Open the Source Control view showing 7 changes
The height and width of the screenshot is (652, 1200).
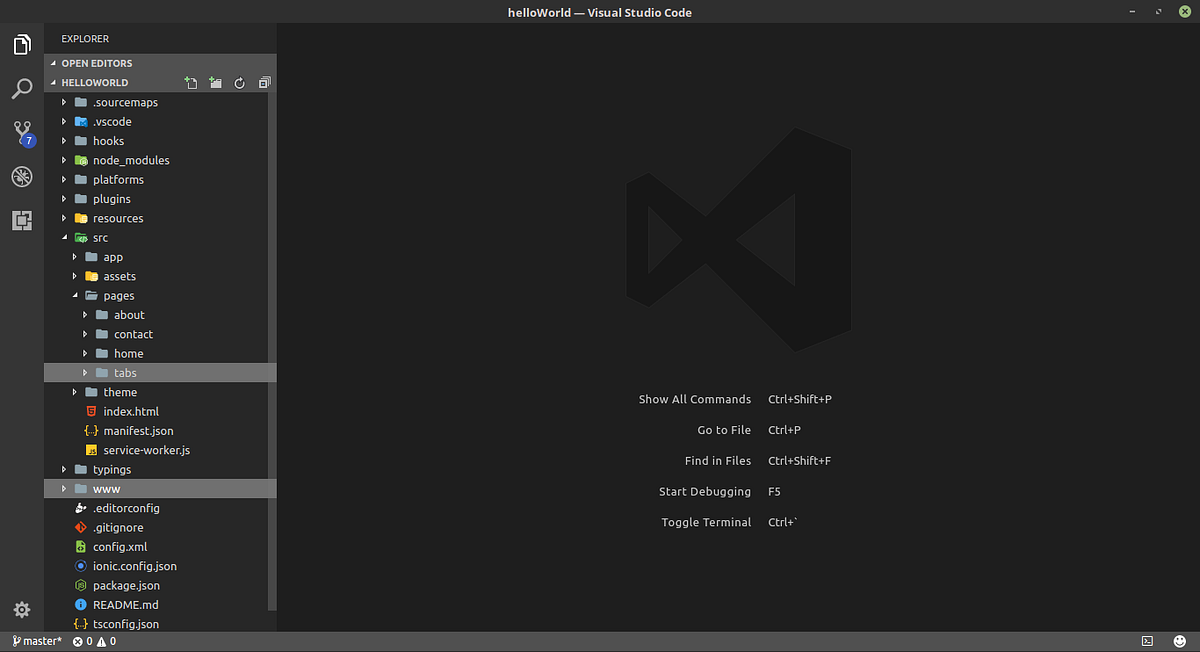(22, 132)
